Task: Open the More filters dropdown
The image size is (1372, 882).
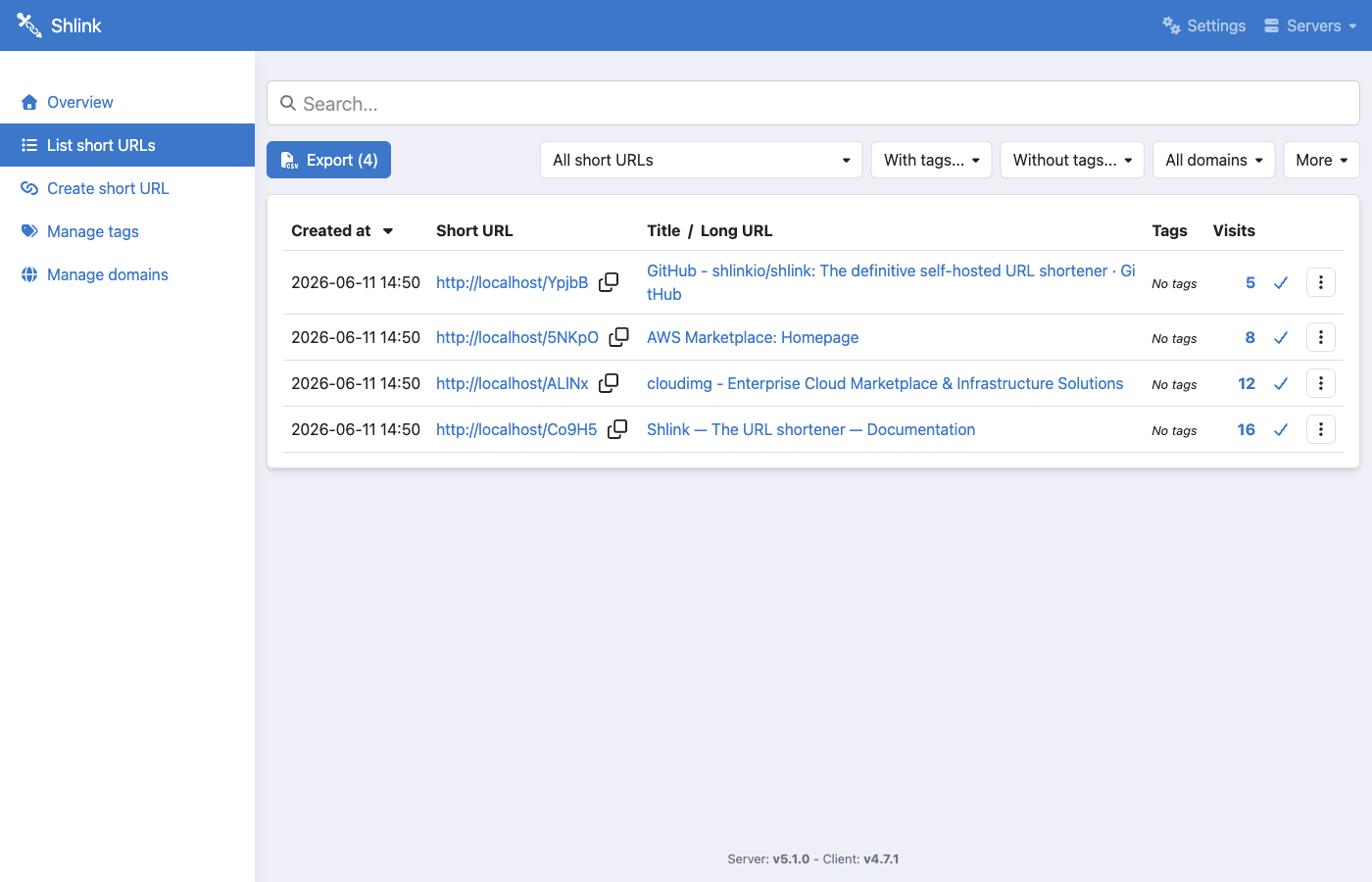Action: [1321, 160]
